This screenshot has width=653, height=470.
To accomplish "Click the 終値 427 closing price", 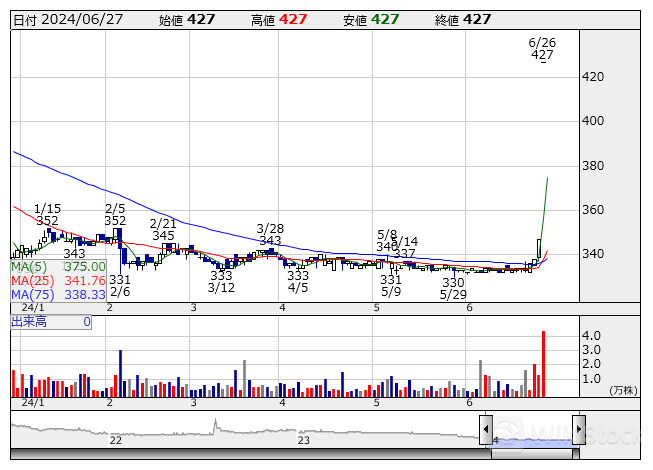I will click(x=463, y=20).
